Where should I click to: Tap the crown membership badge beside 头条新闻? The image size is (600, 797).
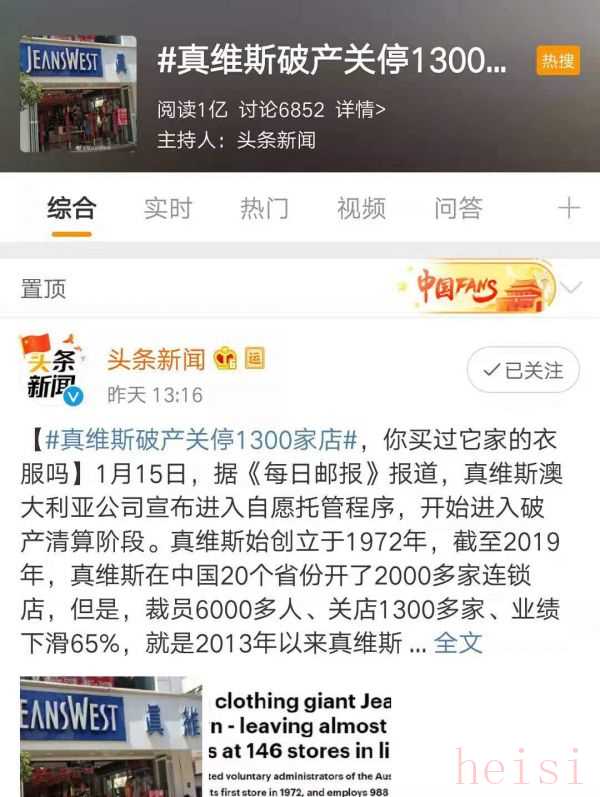pyautogui.click(x=225, y=359)
